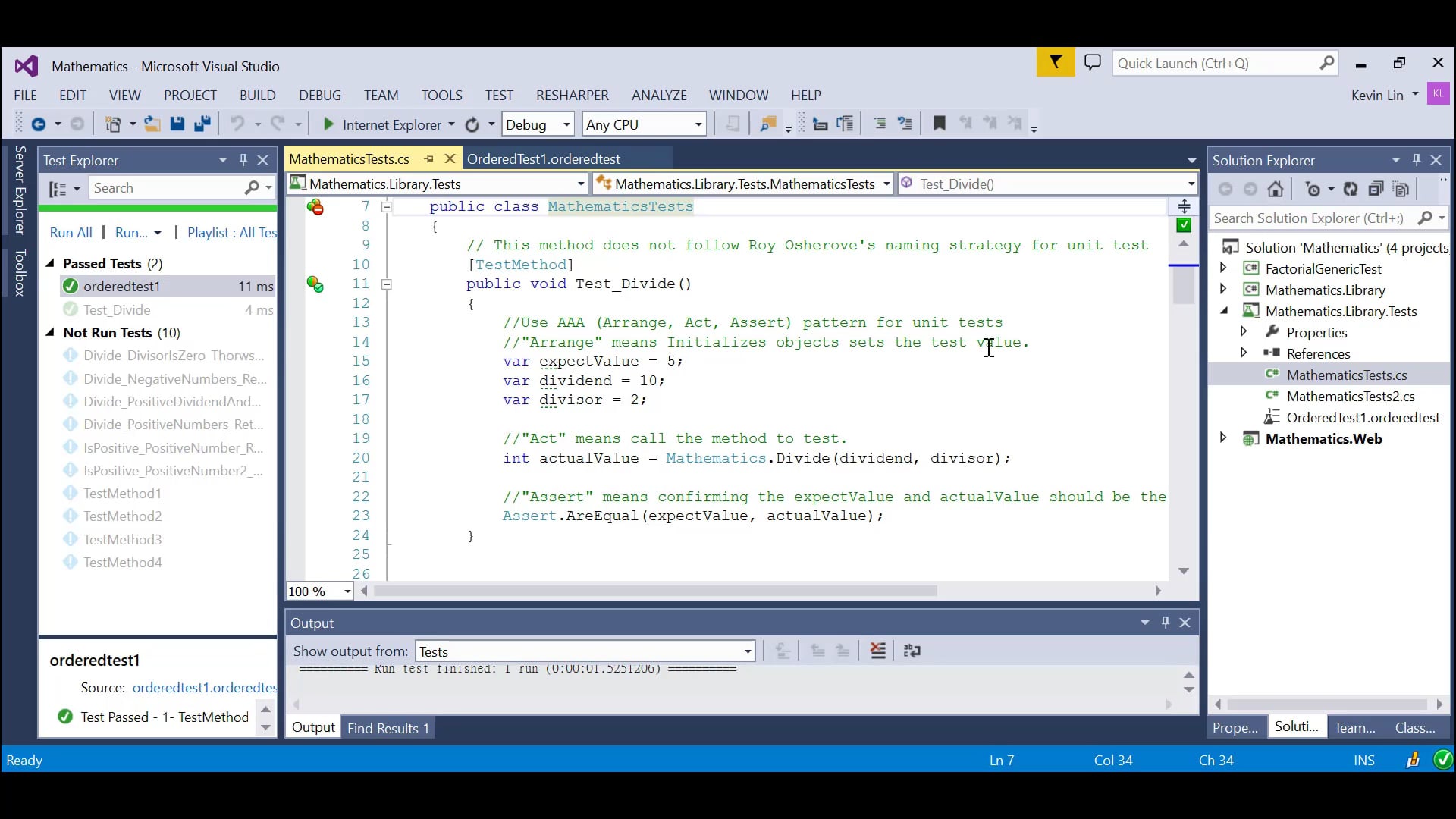Image resolution: width=1456 pixels, height=819 pixels.
Task: Click the Save All toolbar icon
Action: point(202,124)
